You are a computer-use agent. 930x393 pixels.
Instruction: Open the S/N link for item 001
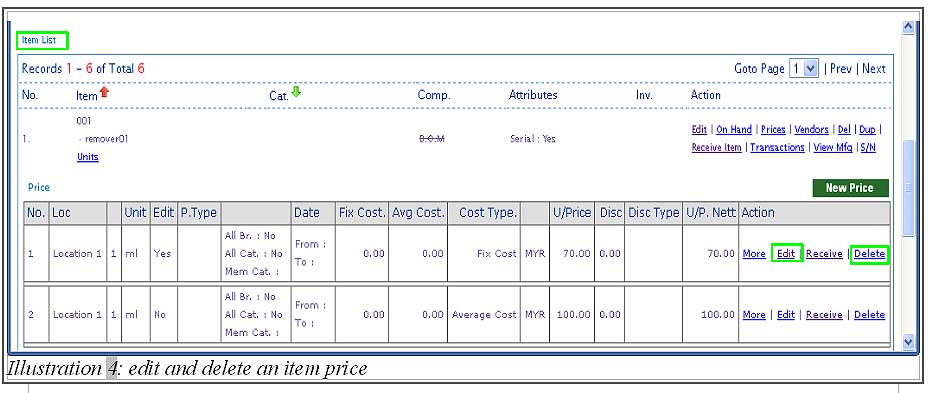(x=868, y=148)
